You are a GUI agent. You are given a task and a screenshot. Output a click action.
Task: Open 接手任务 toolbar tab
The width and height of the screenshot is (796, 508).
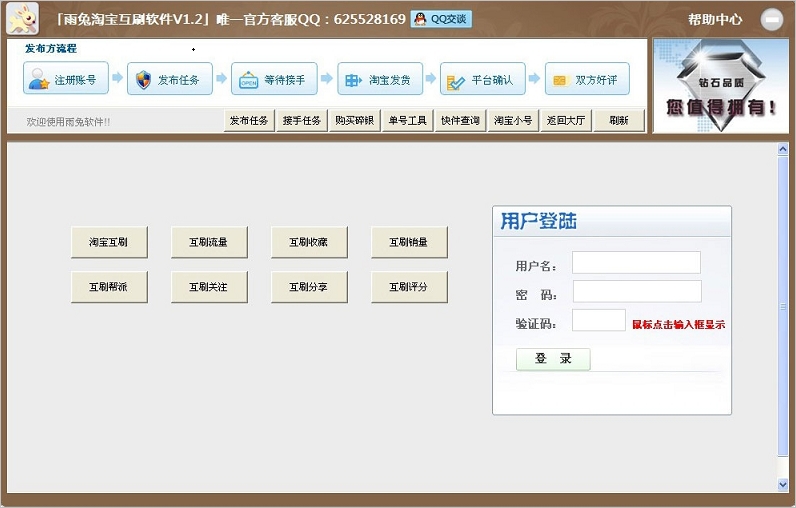[302, 120]
